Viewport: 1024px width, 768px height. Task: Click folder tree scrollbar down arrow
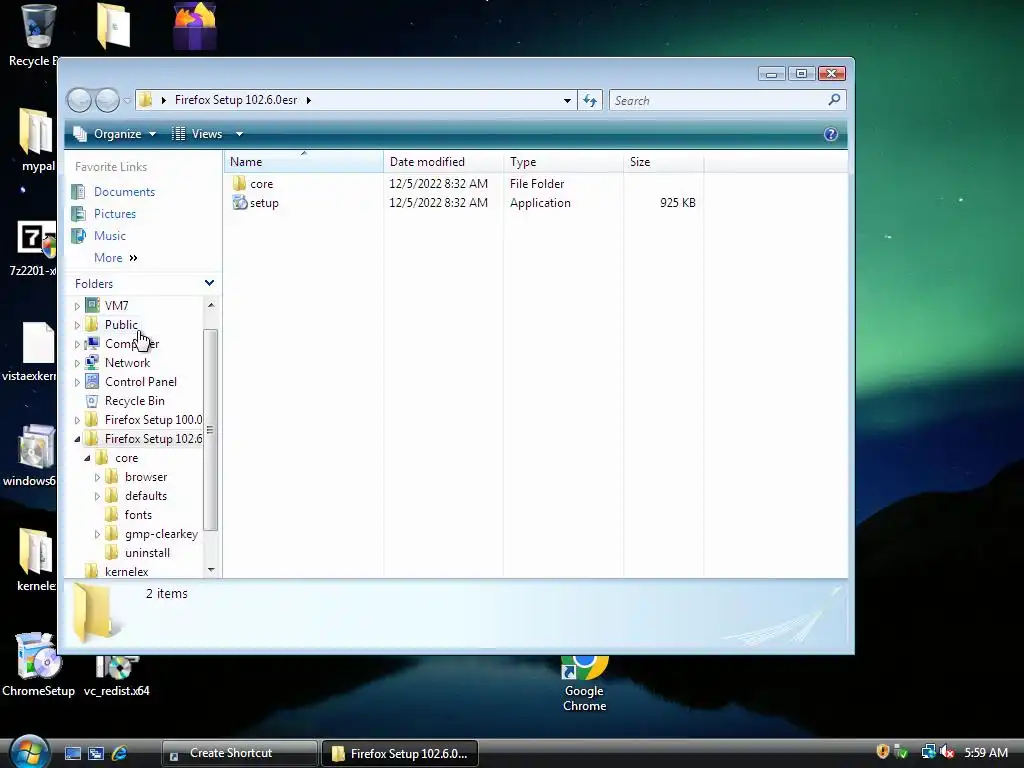(x=210, y=570)
